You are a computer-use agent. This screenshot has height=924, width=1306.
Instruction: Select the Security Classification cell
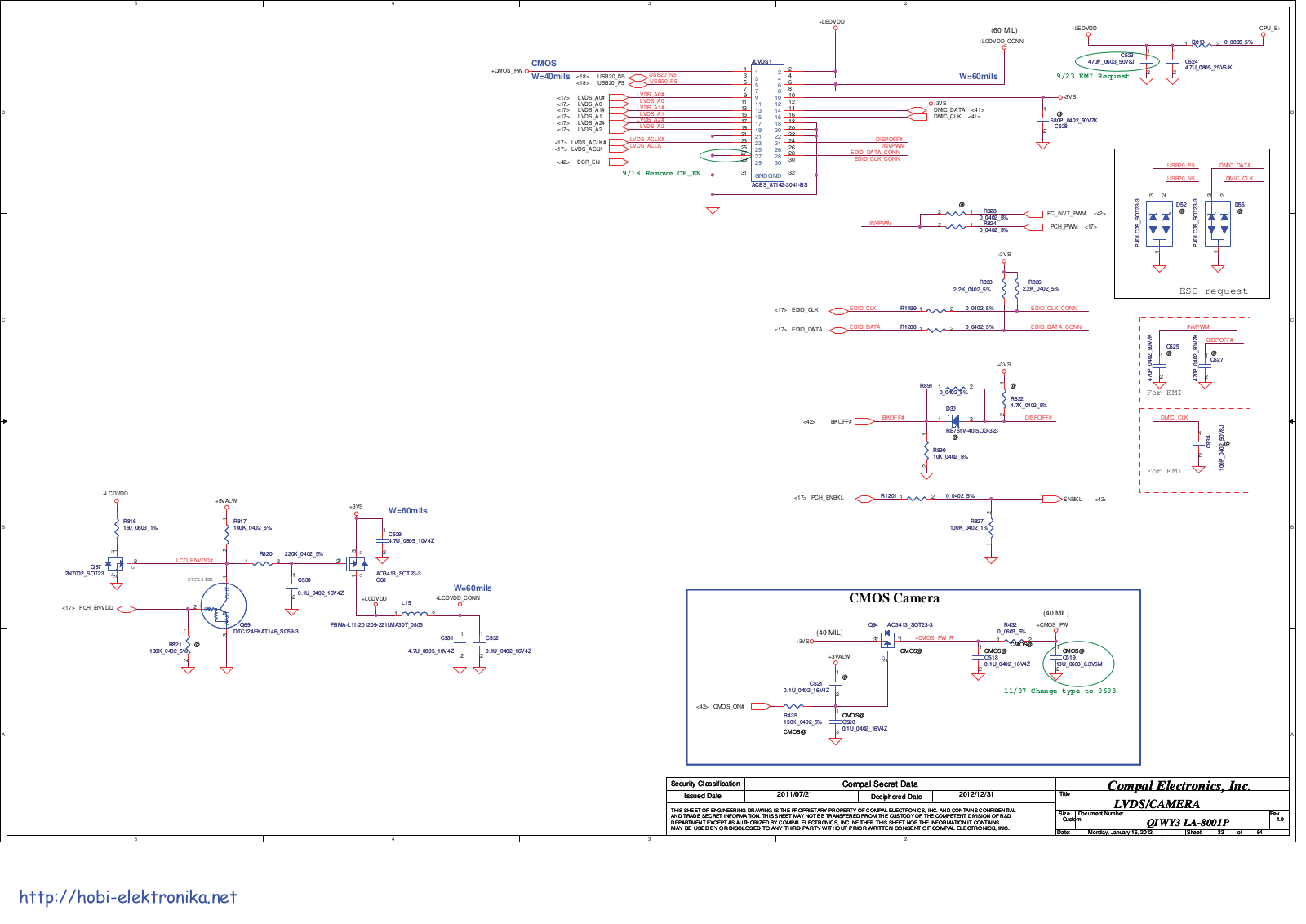coord(705,784)
